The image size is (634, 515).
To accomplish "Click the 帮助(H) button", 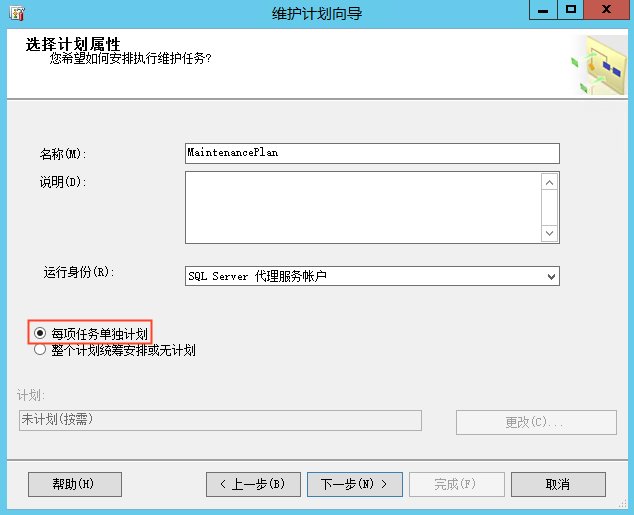I will (74, 484).
